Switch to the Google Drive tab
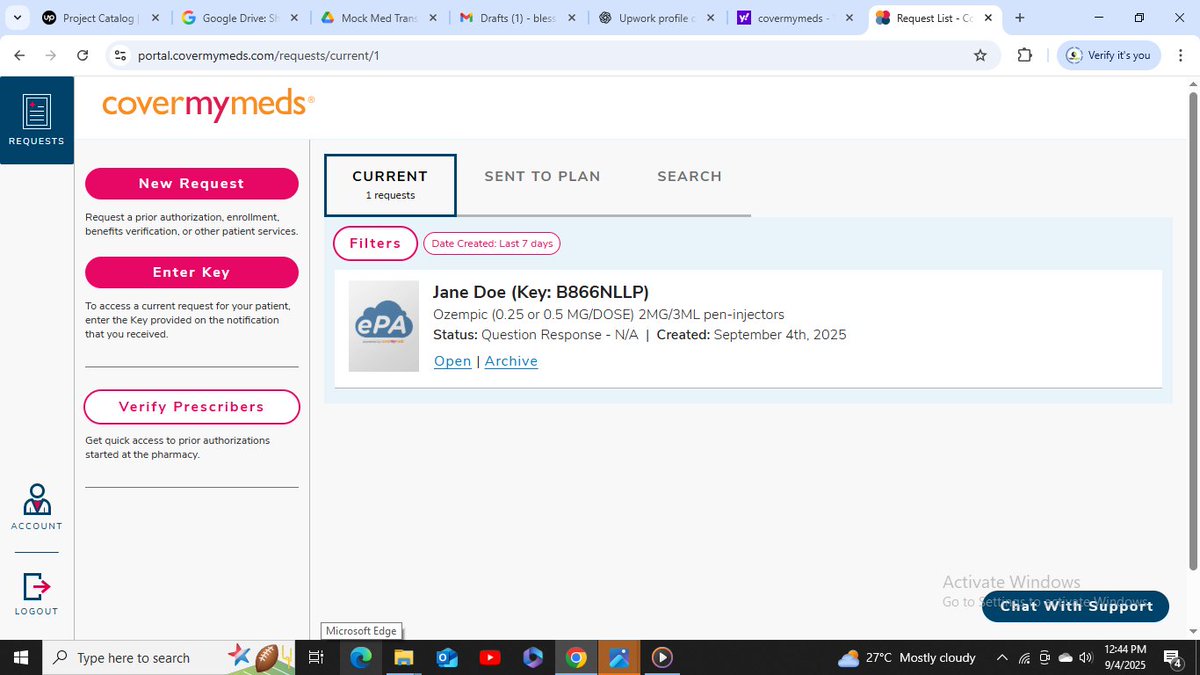This screenshot has height=675, width=1200. (239, 18)
